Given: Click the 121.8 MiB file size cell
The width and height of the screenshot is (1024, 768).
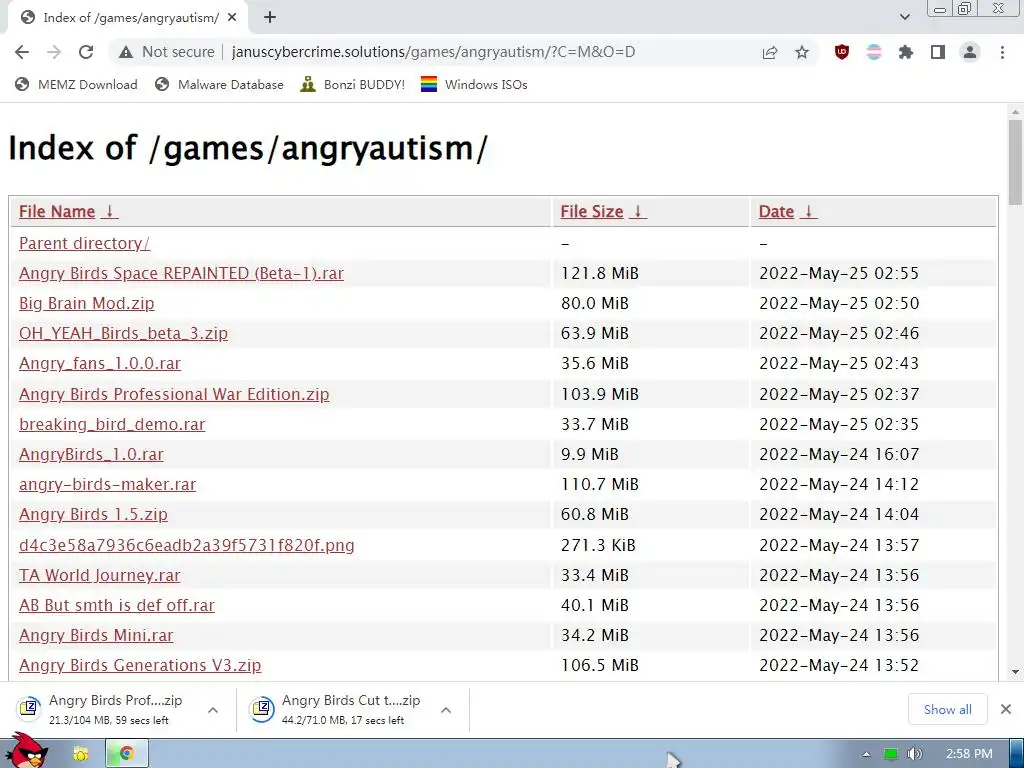Looking at the screenshot, I should point(650,273).
